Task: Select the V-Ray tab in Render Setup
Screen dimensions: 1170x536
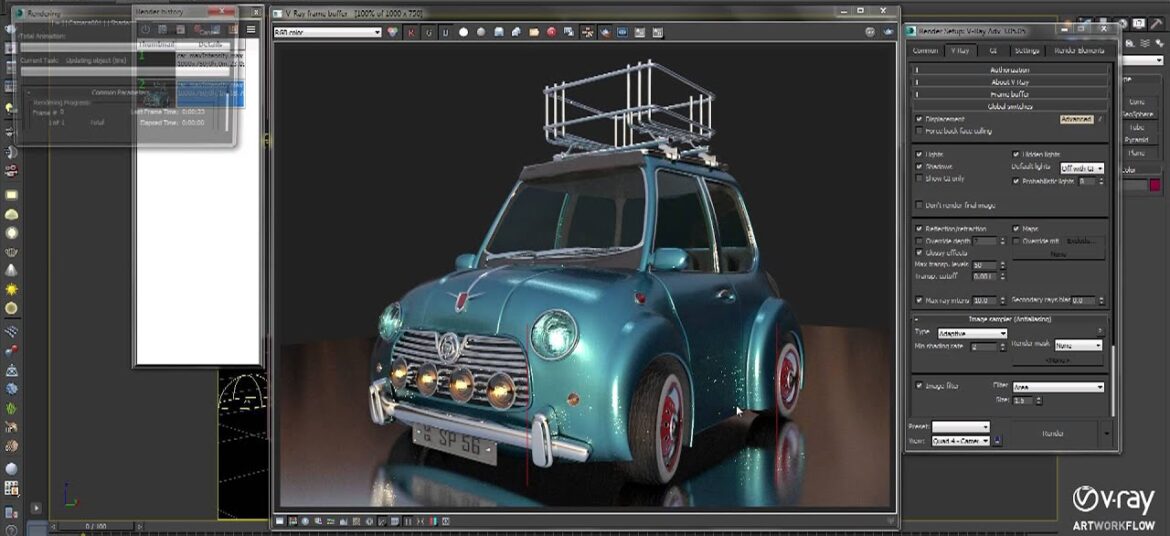Action: tap(959, 51)
